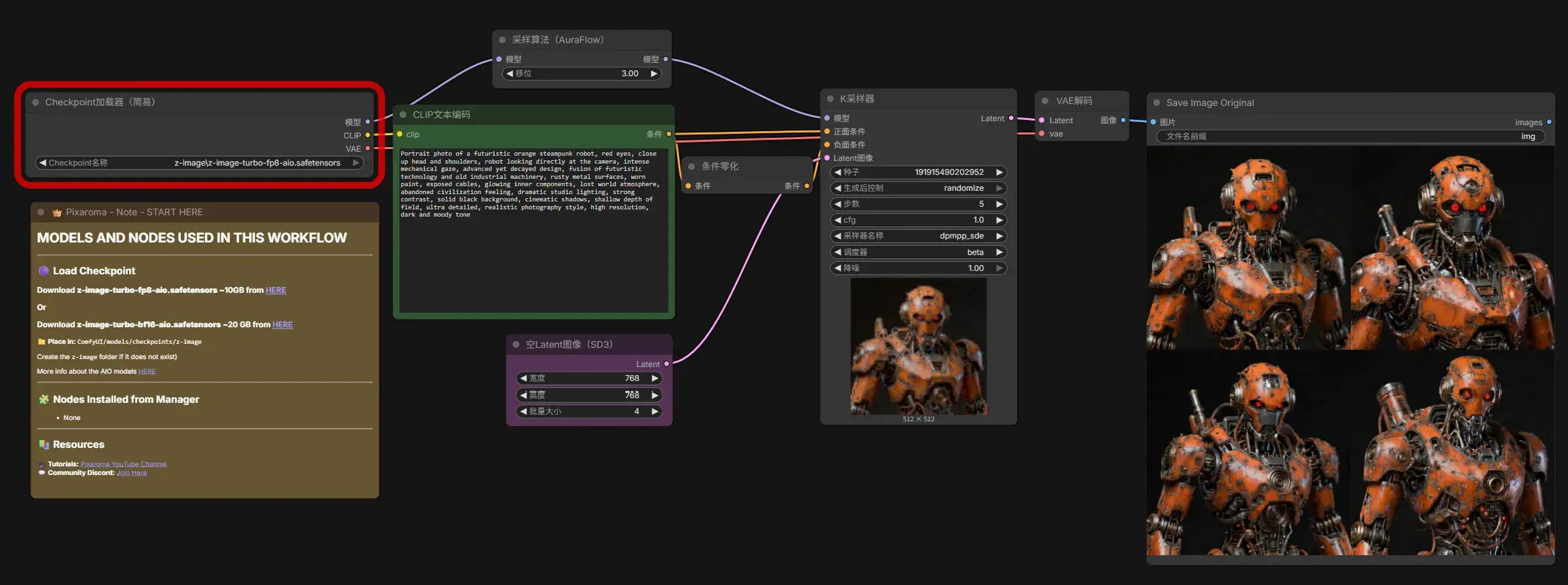1568x585 pixels.
Task: Increase 移位 value with right arrow
Action: 654,74
